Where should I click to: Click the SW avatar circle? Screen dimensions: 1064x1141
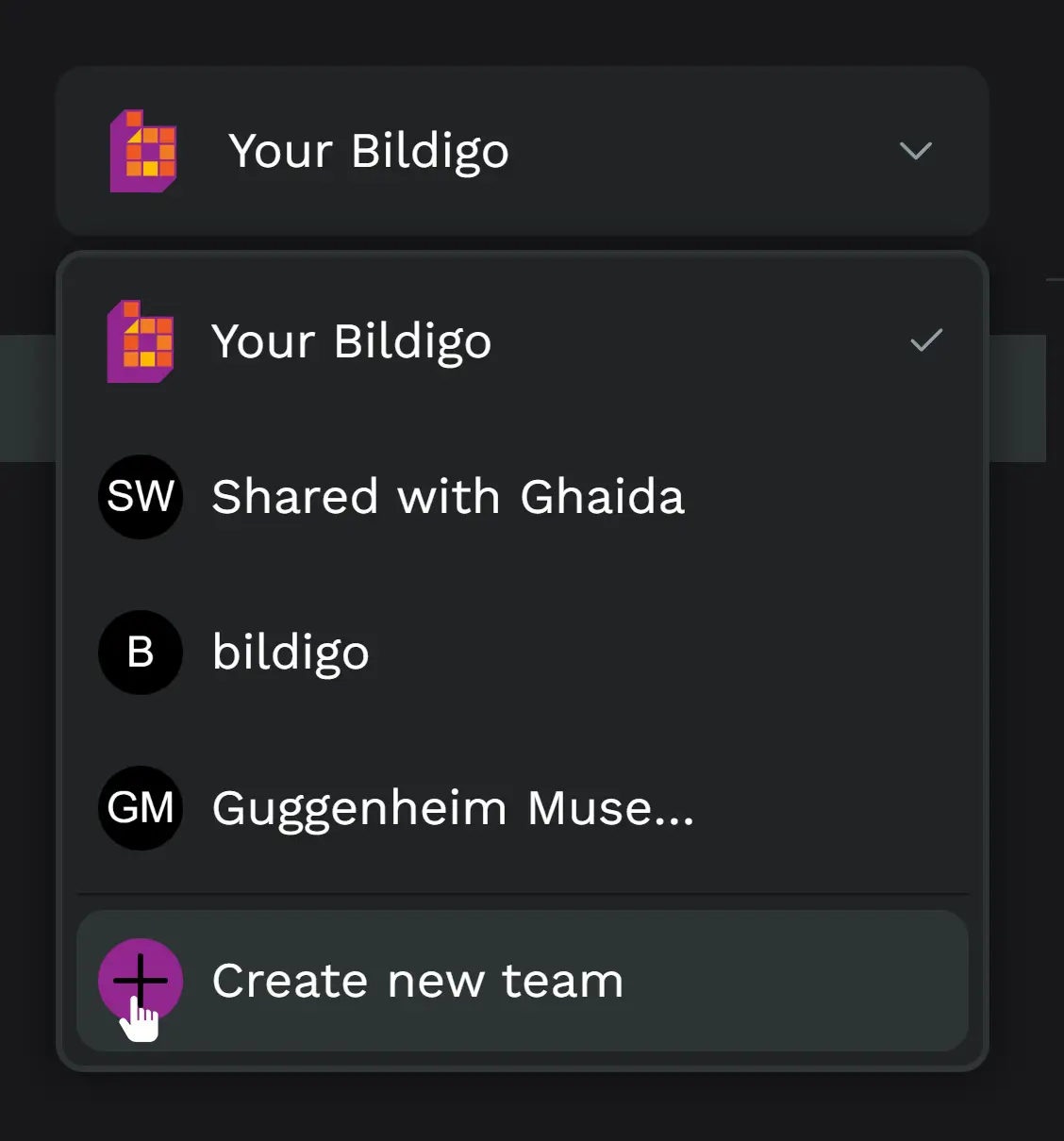pos(141,497)
